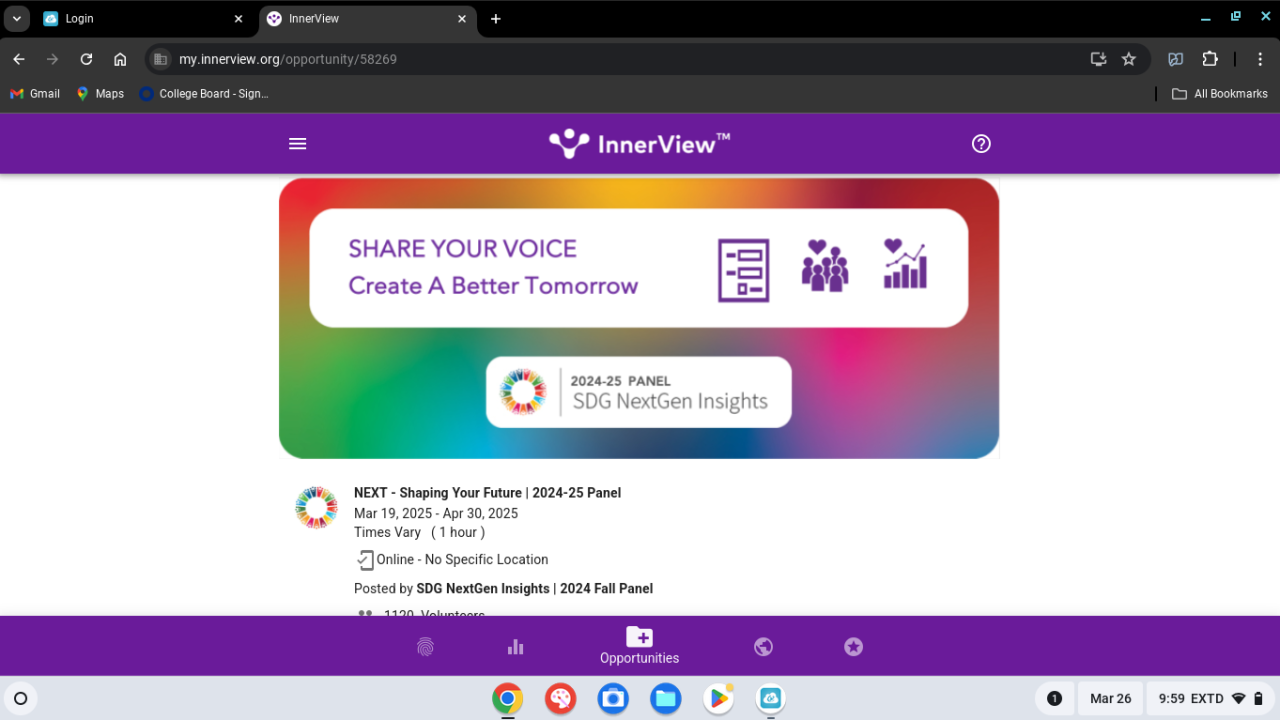1280x720 pixels.
Task: Go to the browser home page
Action: click(x=120, y=59)
